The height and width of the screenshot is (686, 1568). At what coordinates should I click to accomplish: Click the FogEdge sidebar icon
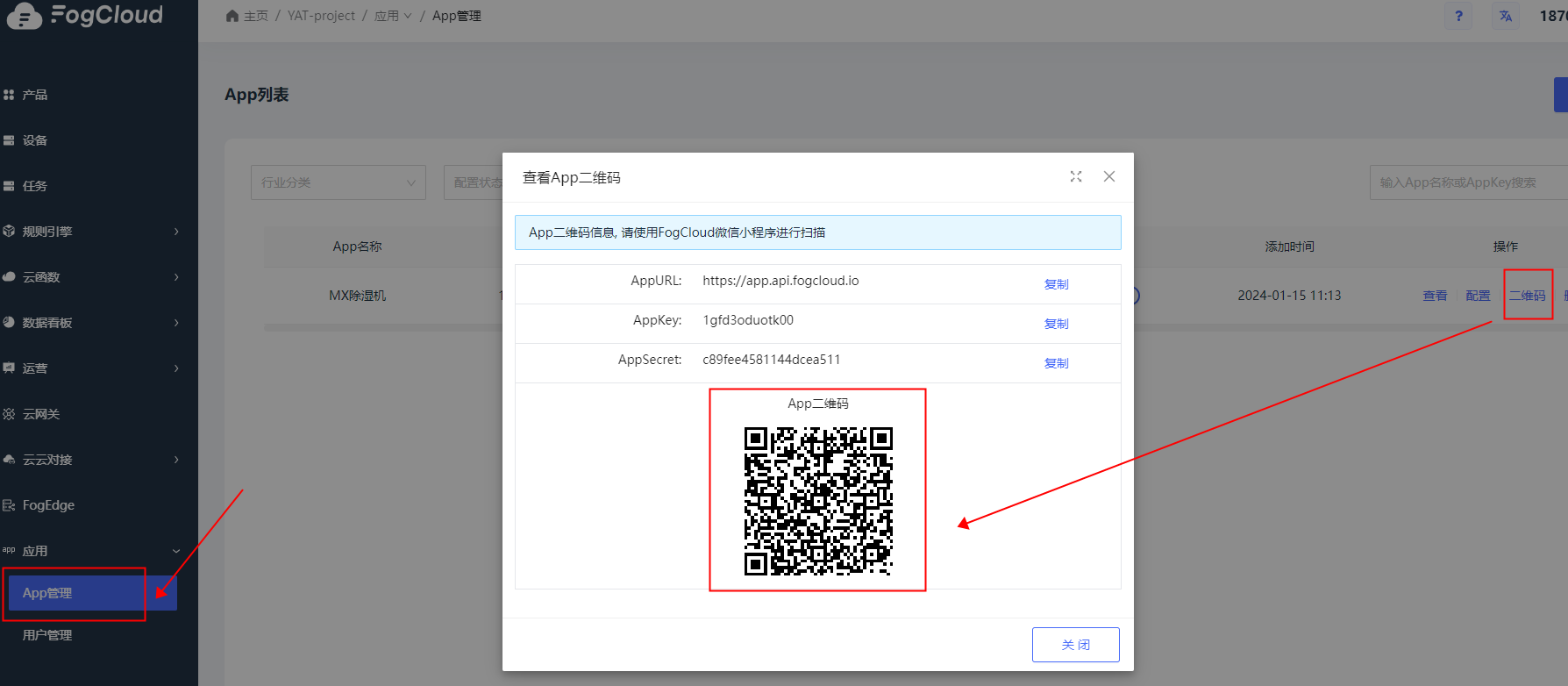tap(9, 505)
